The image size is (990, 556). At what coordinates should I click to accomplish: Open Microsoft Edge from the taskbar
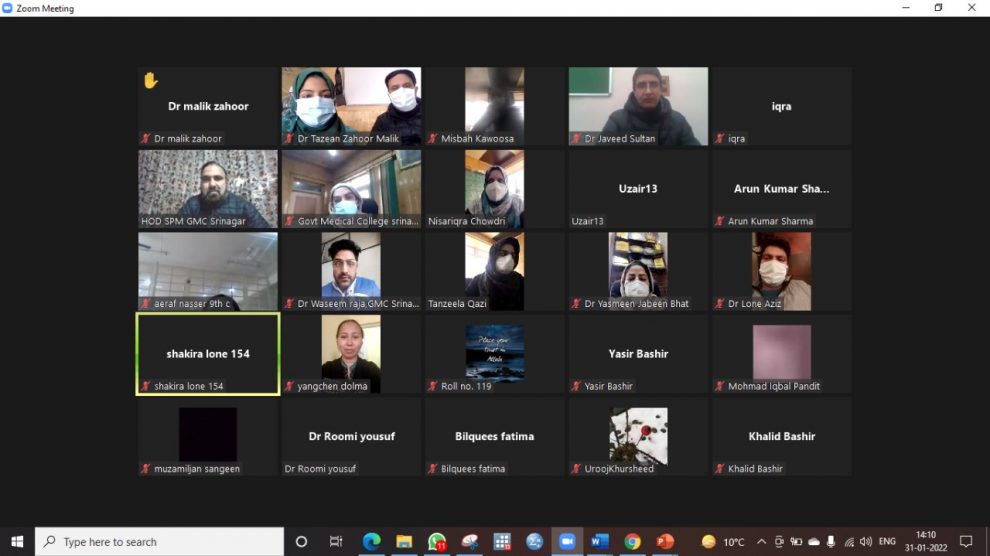pos(371,542)
